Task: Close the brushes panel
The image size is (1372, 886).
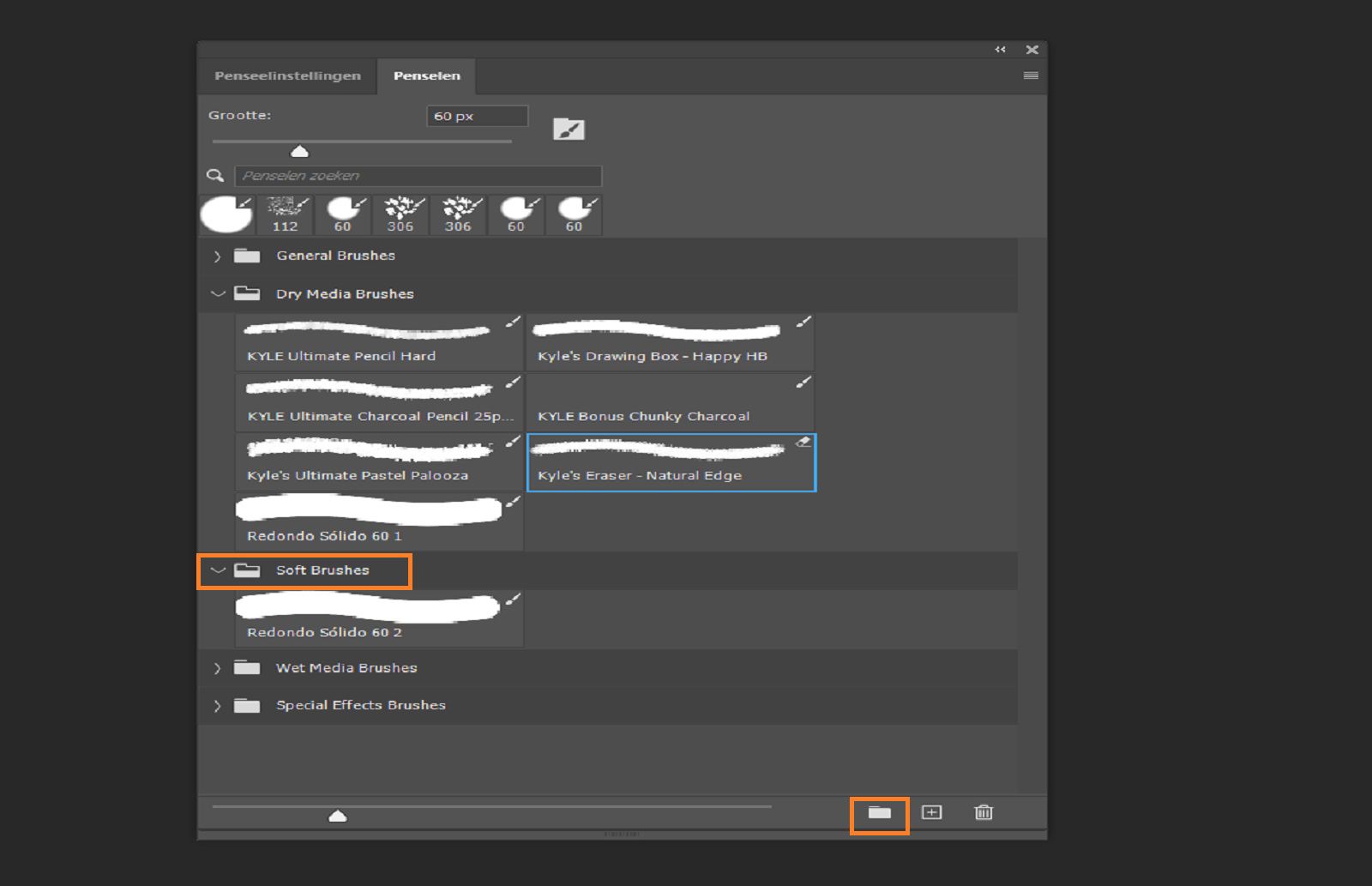Action: click(x=1032, y=50)
